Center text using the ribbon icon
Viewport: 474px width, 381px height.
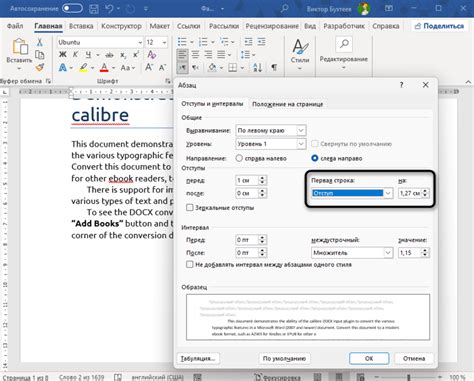point(195,55)
